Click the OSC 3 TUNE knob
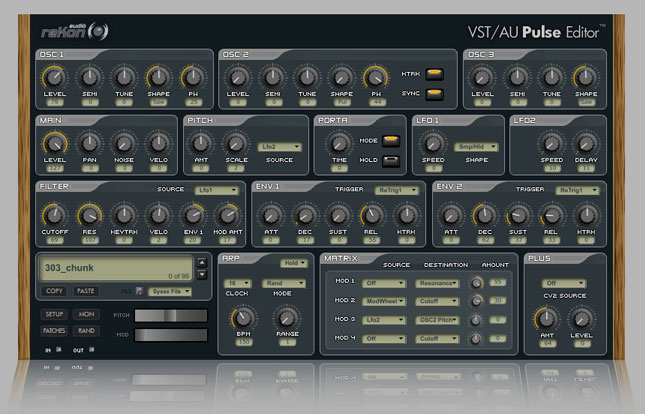Screen dimensions: 645x414 [x=552, y=77]
